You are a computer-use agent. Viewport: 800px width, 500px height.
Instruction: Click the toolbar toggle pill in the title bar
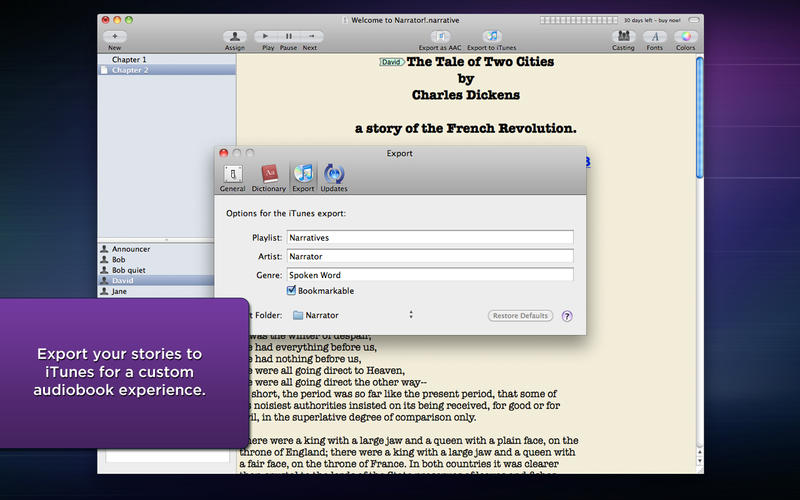pyautogui.click(x=694, y=20)
